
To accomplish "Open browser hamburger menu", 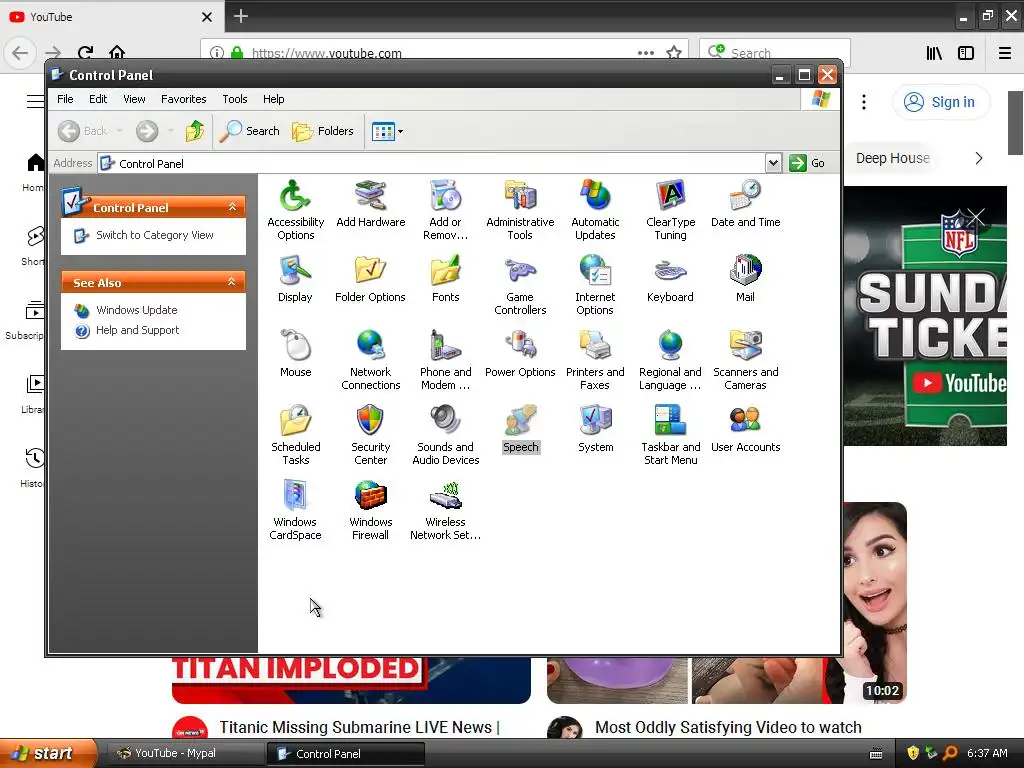I will pyautogui.click(x=1005, y=53).
